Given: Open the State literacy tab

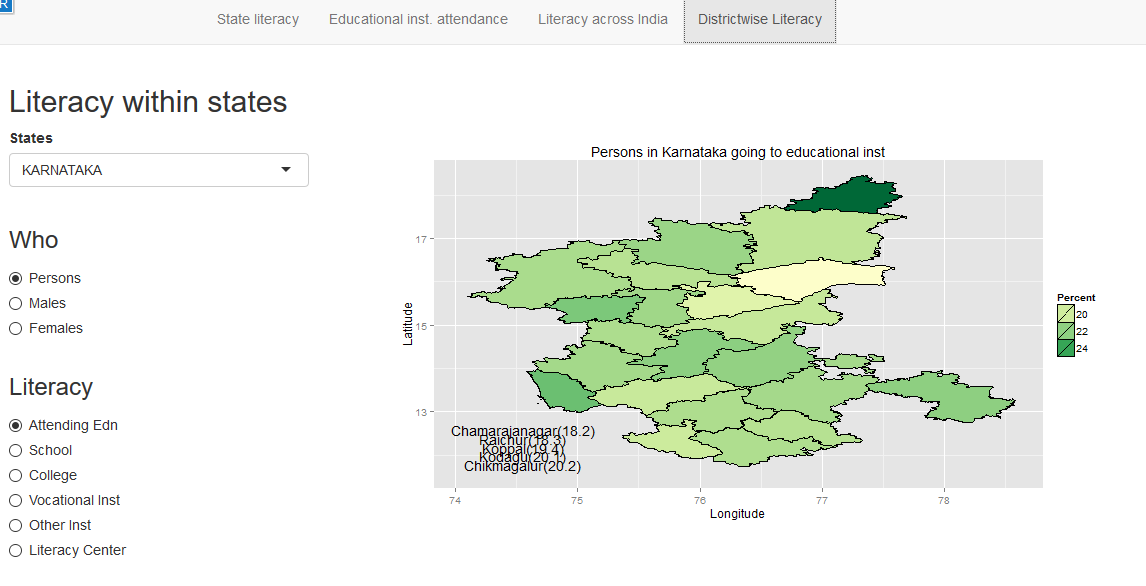Looking at the screenshot, I should tap(257, 19).
